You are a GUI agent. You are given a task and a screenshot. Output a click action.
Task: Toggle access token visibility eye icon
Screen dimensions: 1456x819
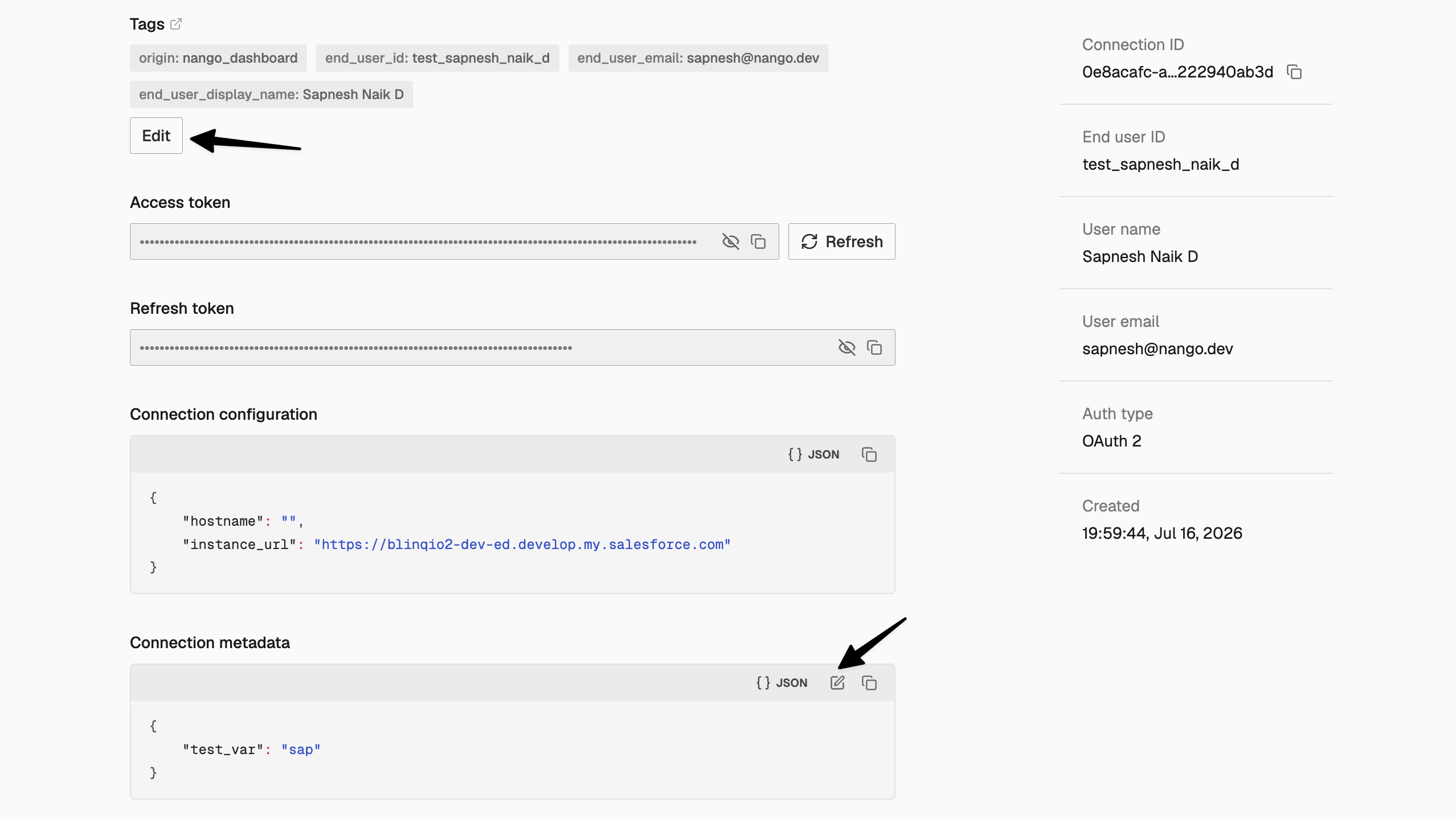click(x=730, y=241)
